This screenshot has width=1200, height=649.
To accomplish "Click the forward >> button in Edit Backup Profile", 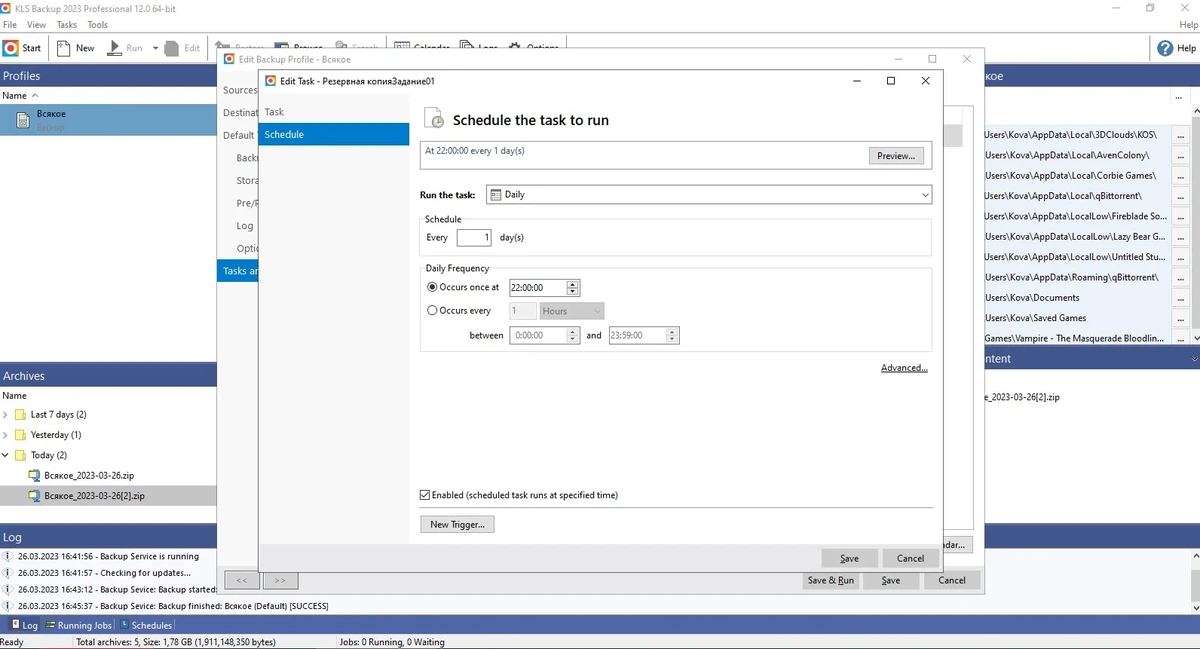I will click(280, 580).
